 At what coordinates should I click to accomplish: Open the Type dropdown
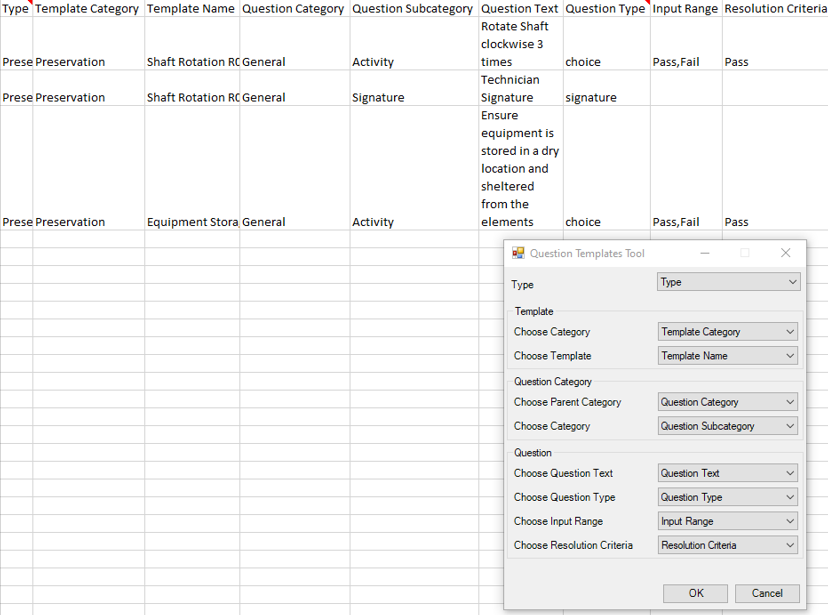pyautogui.click(x=729, y=282)
